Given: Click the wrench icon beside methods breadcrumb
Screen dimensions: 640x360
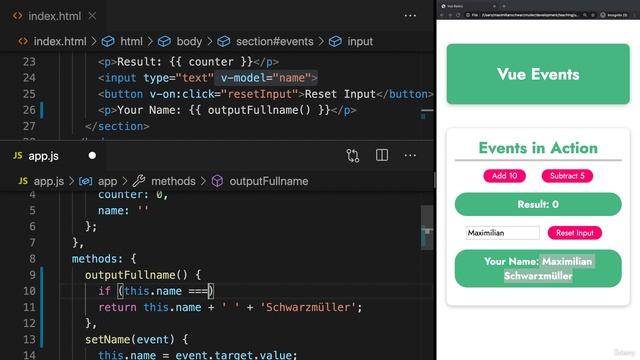Looking at the screenshot, I should point(139,181).
